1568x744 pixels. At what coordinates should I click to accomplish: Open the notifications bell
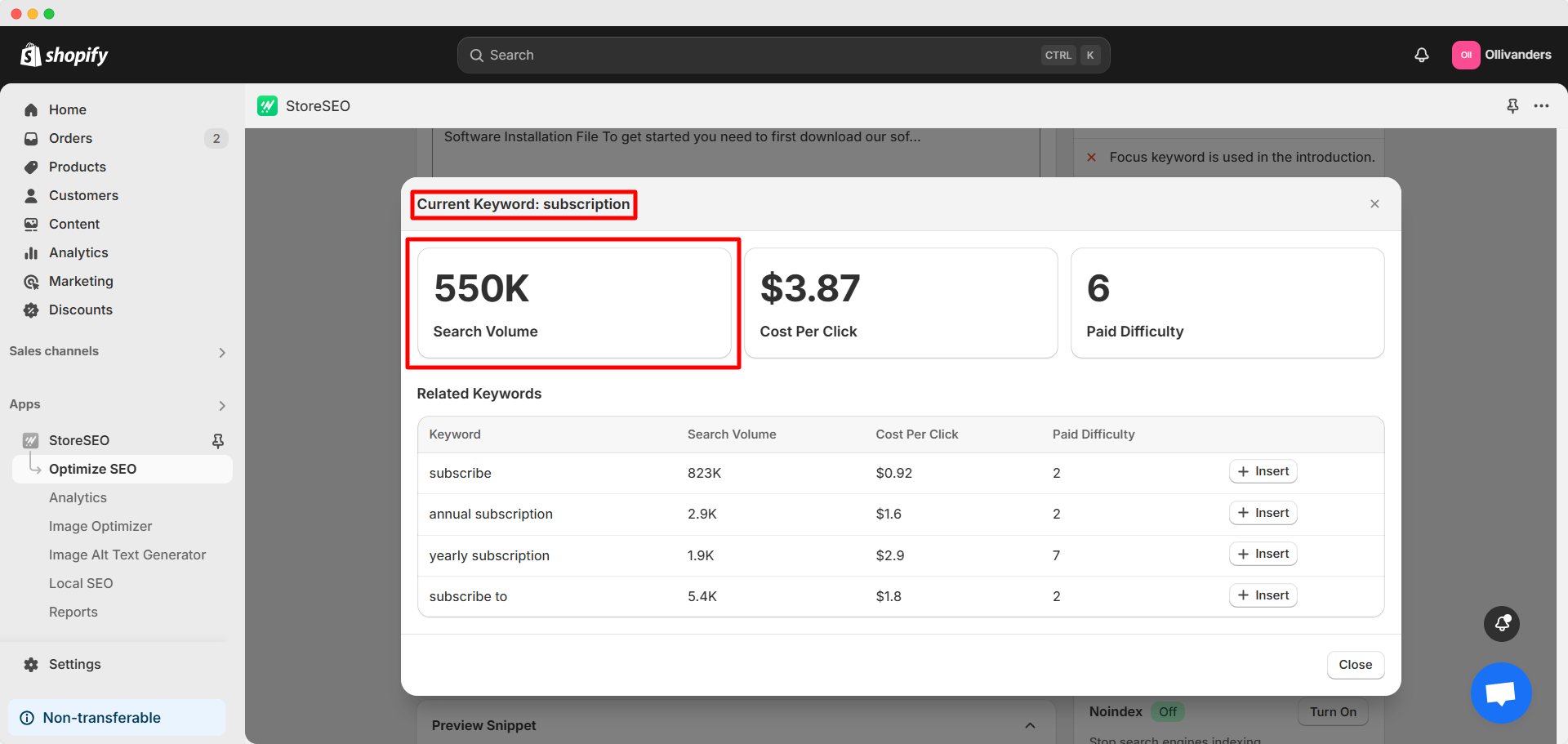(1421, 55)
